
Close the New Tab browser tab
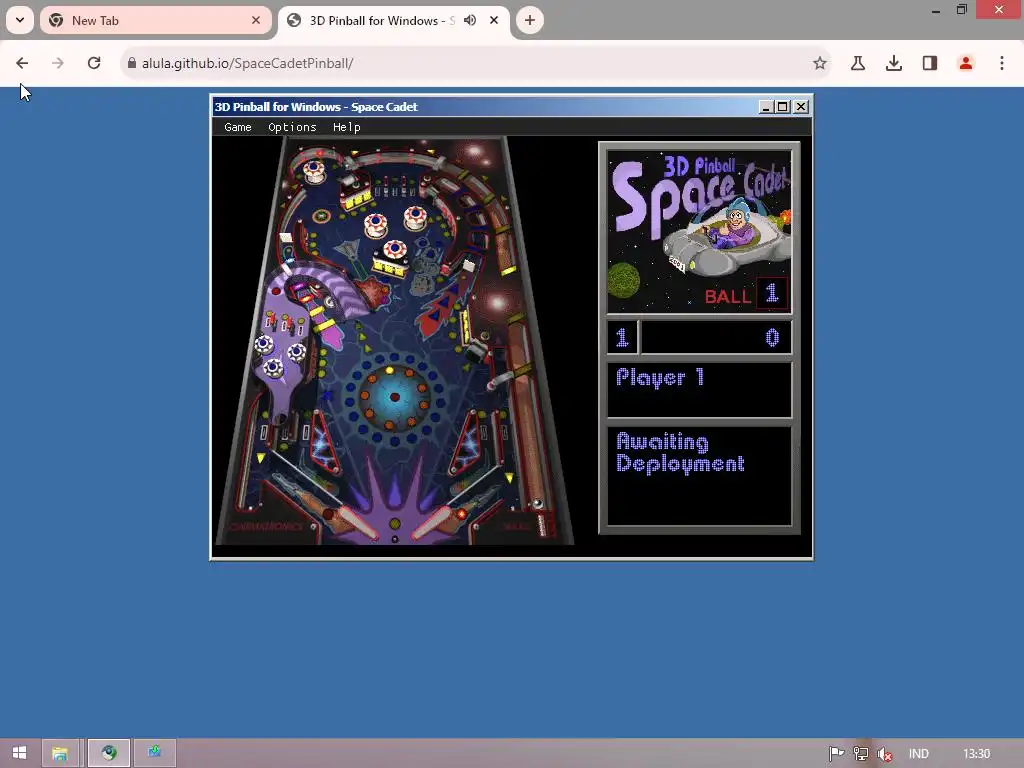[256, 20]
